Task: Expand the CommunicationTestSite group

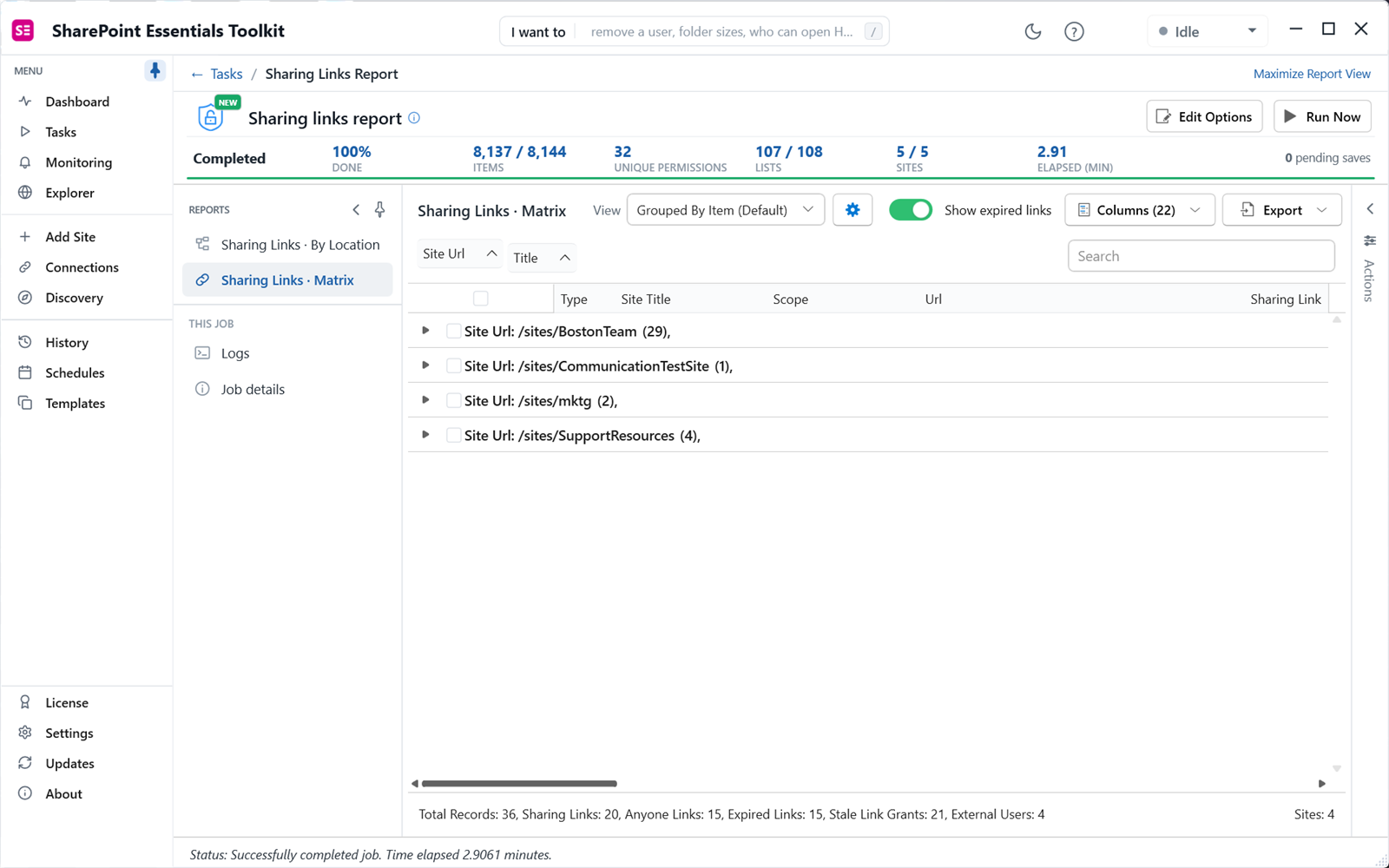Action: tap(425, 365)
